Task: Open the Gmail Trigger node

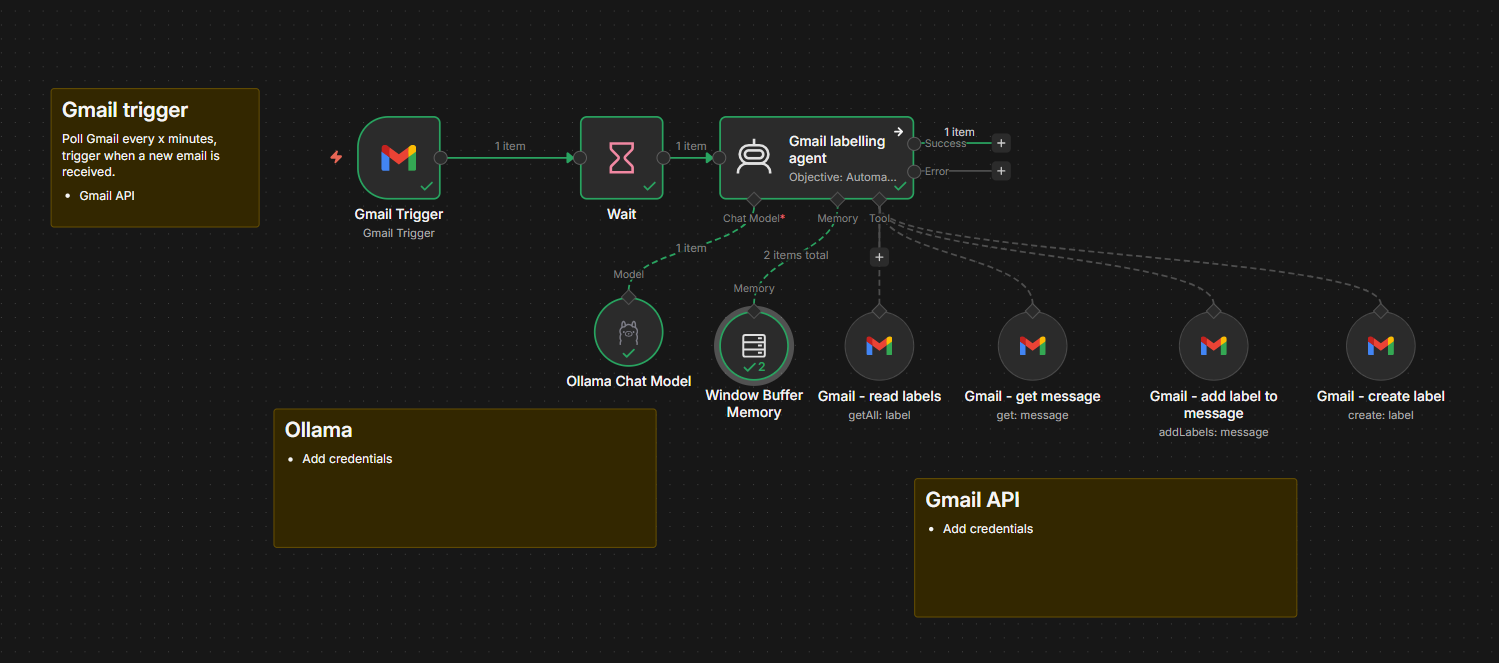Action: pyautogui.click(x=399, y=157)
